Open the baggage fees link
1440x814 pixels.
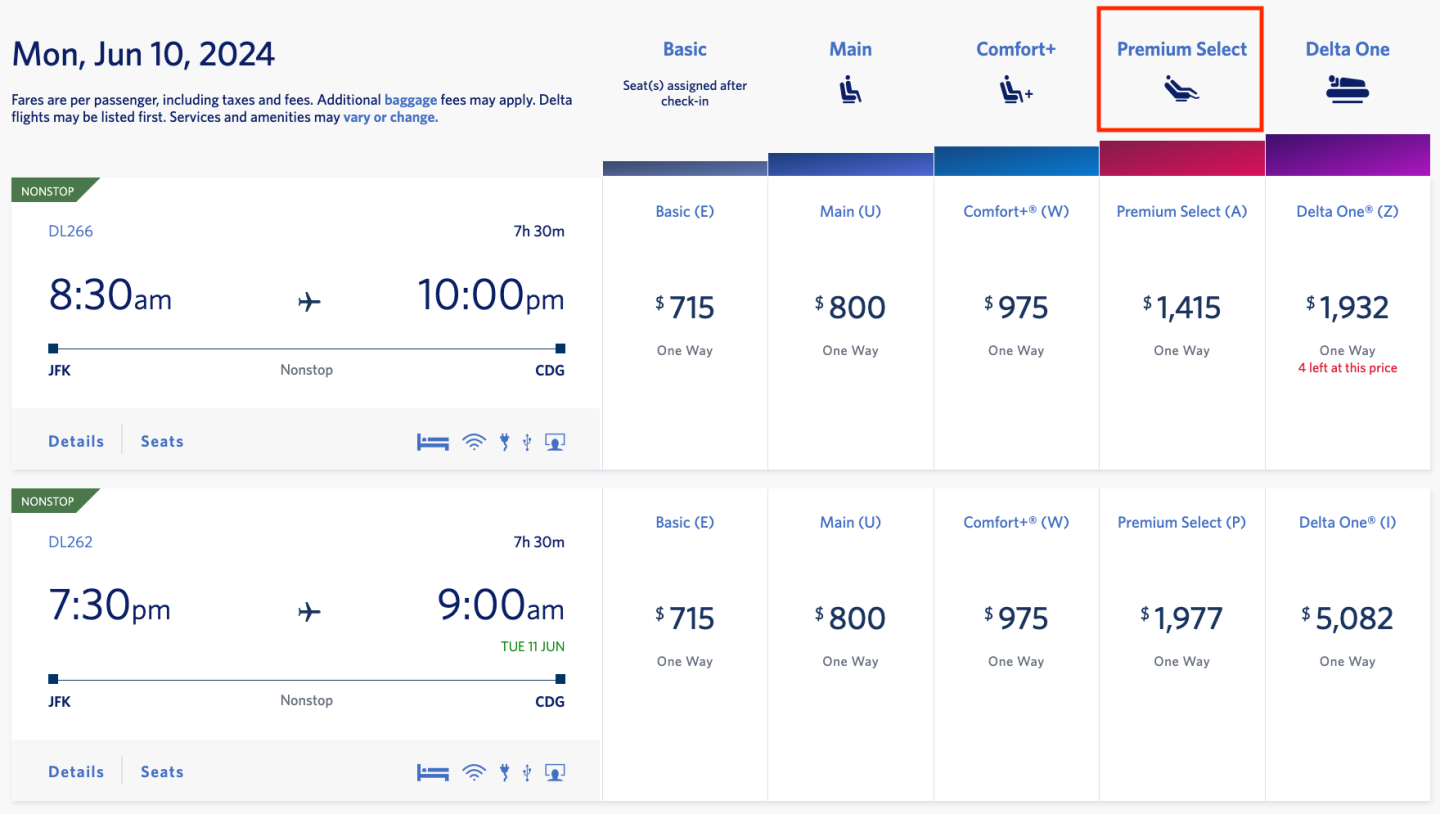[x=411, y=100]
